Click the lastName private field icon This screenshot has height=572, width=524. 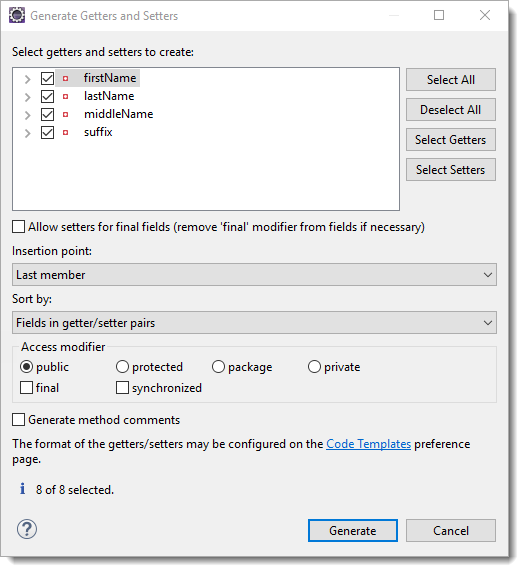pos(65,97)
